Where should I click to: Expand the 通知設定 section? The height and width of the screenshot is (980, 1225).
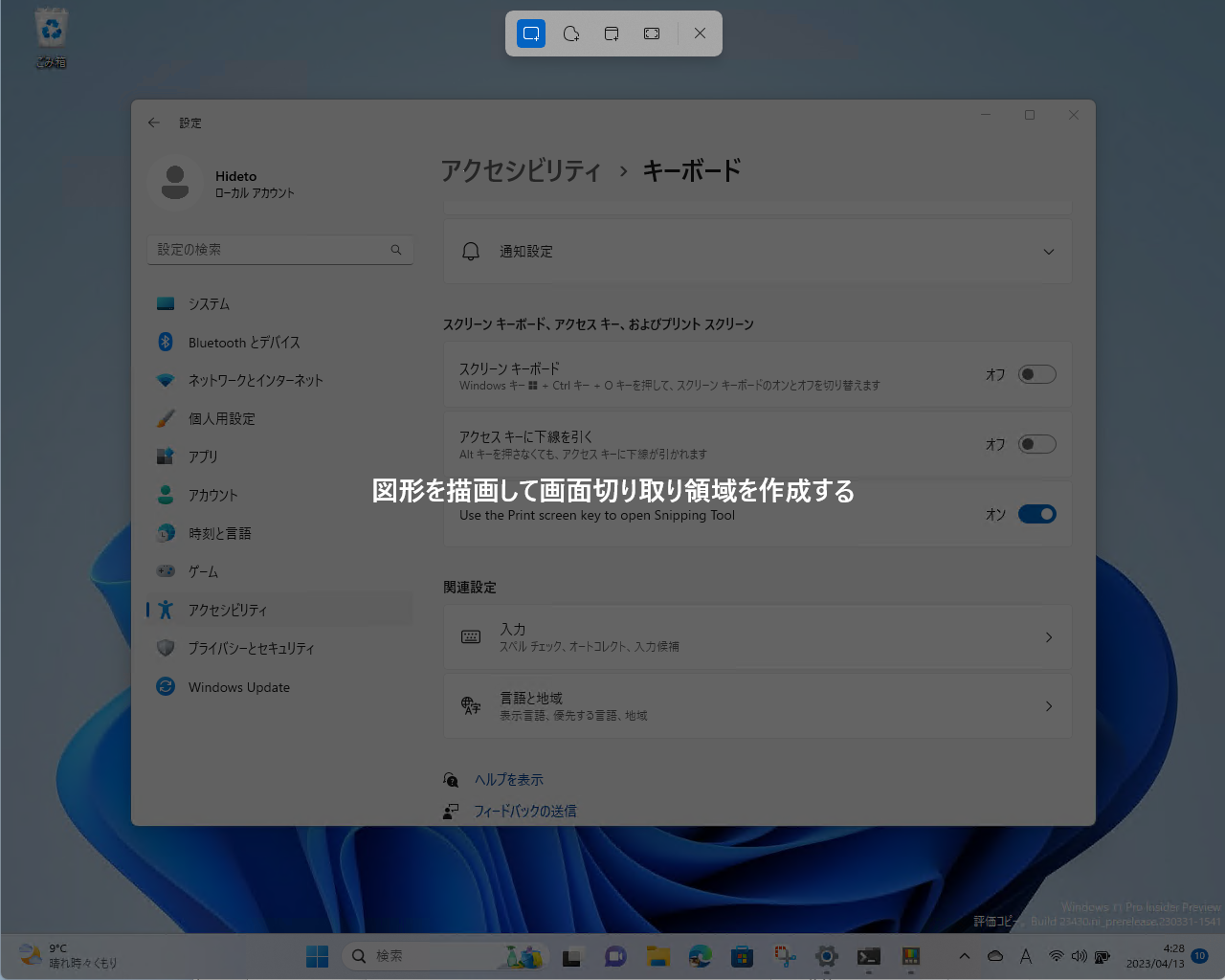[x=1048, y=252]
